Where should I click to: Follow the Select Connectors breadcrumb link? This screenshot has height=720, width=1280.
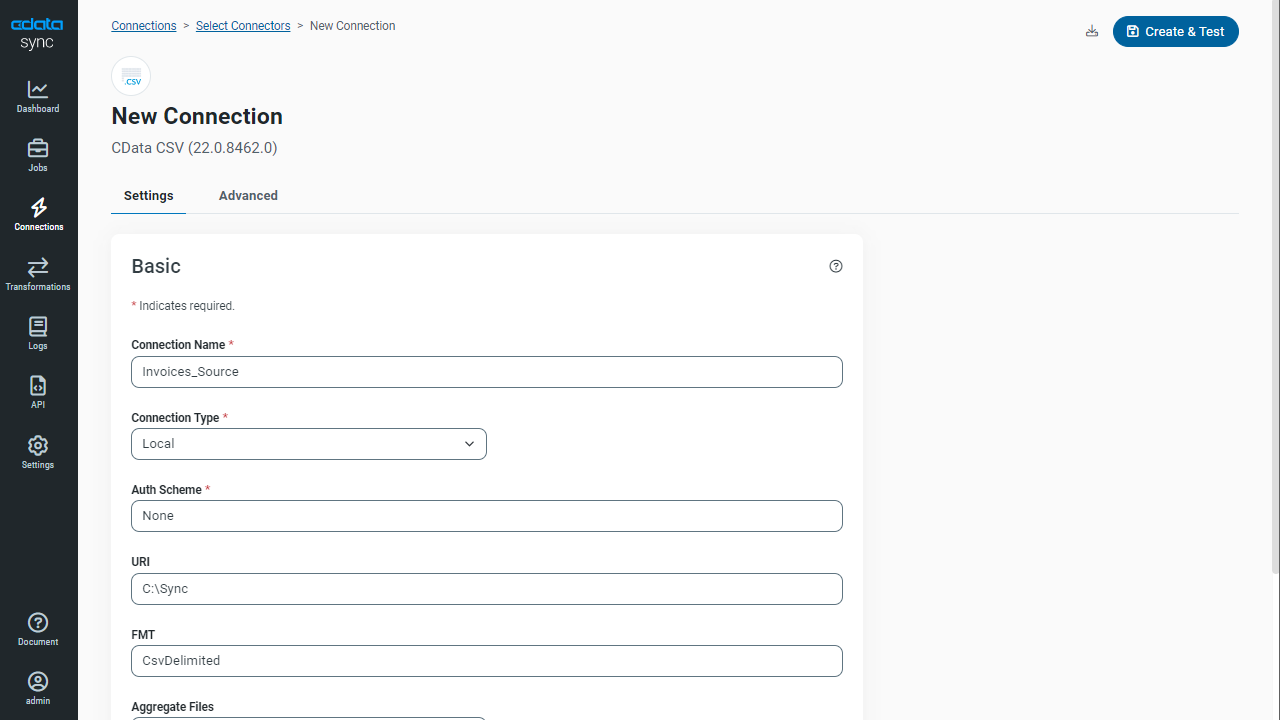[243, 26]
